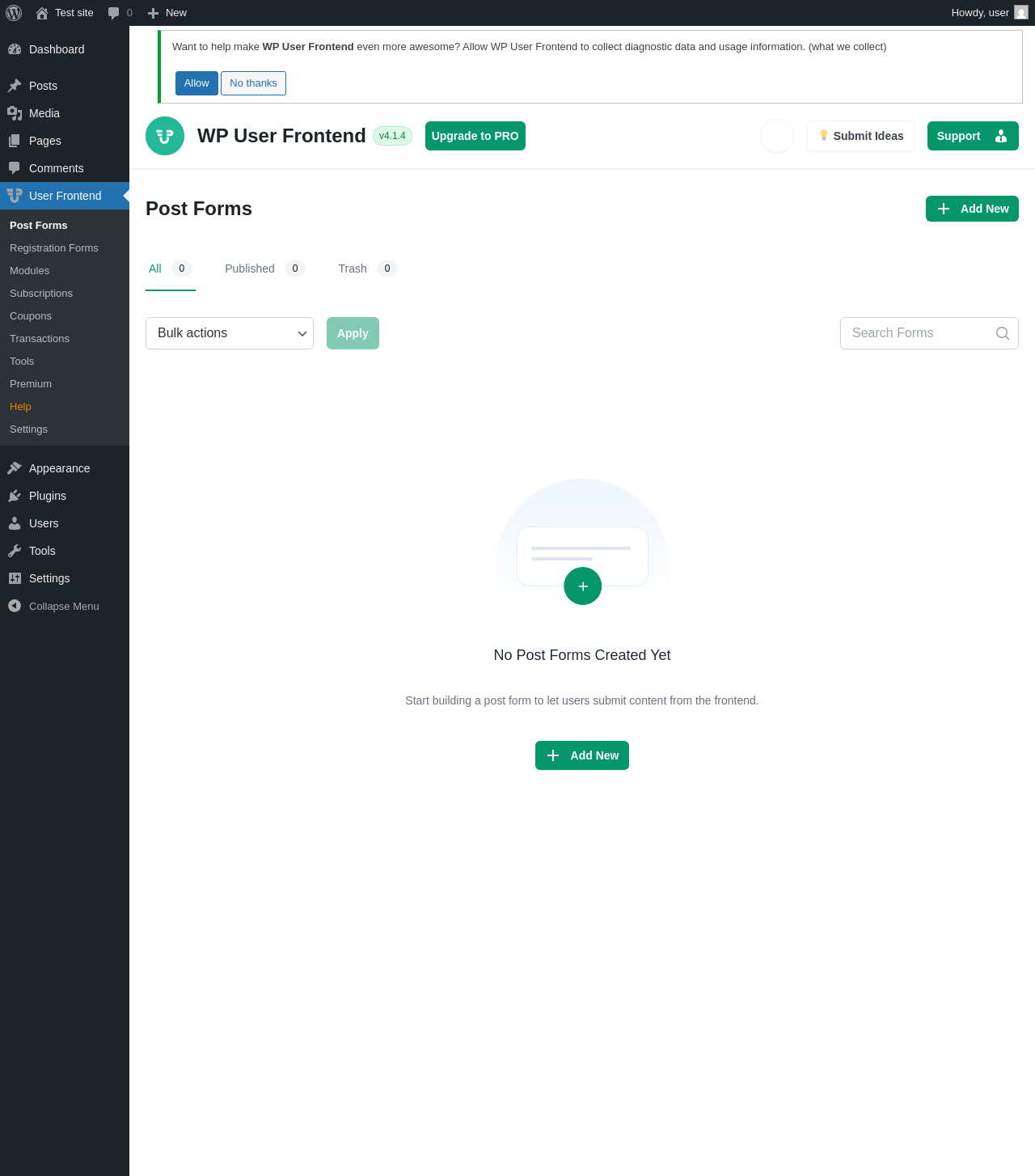Click the Posts pushpin icon
Screen dimensions: 1035x1176
coord(15,86)
